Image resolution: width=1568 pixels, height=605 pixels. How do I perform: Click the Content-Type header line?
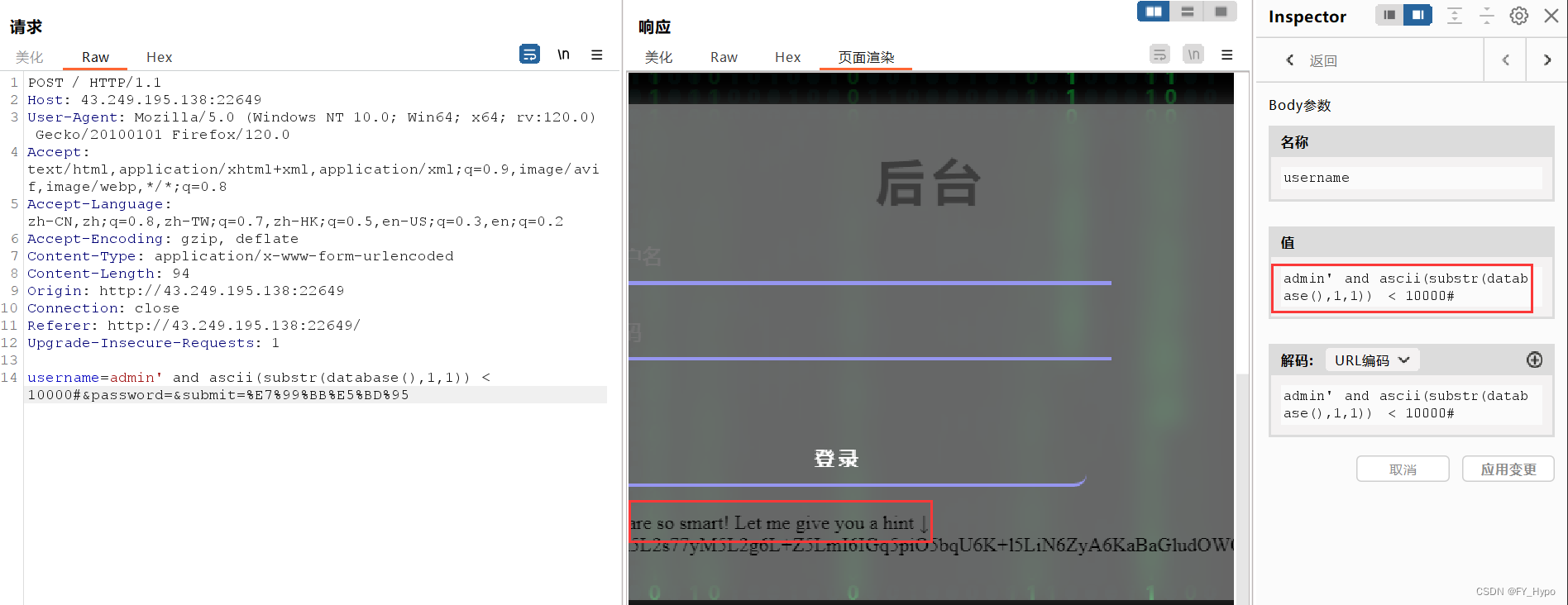click(241, 256)
